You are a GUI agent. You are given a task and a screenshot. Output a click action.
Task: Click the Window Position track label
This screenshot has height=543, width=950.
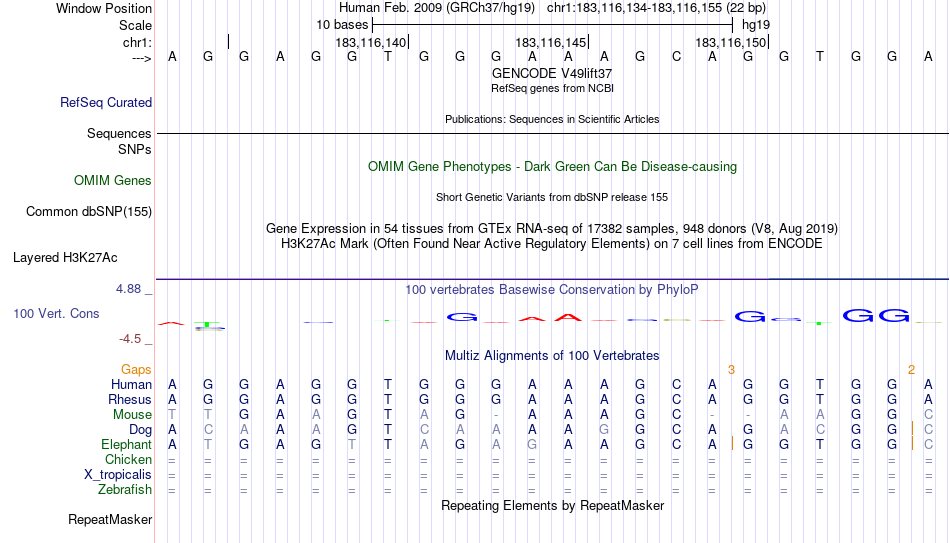tap(104, 8)
